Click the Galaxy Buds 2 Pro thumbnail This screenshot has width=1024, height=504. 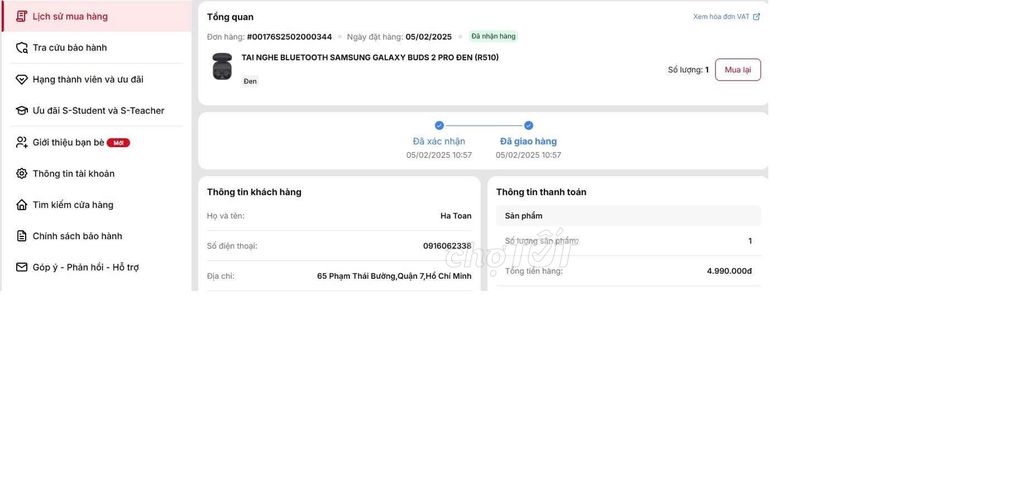tap(222, 67)
